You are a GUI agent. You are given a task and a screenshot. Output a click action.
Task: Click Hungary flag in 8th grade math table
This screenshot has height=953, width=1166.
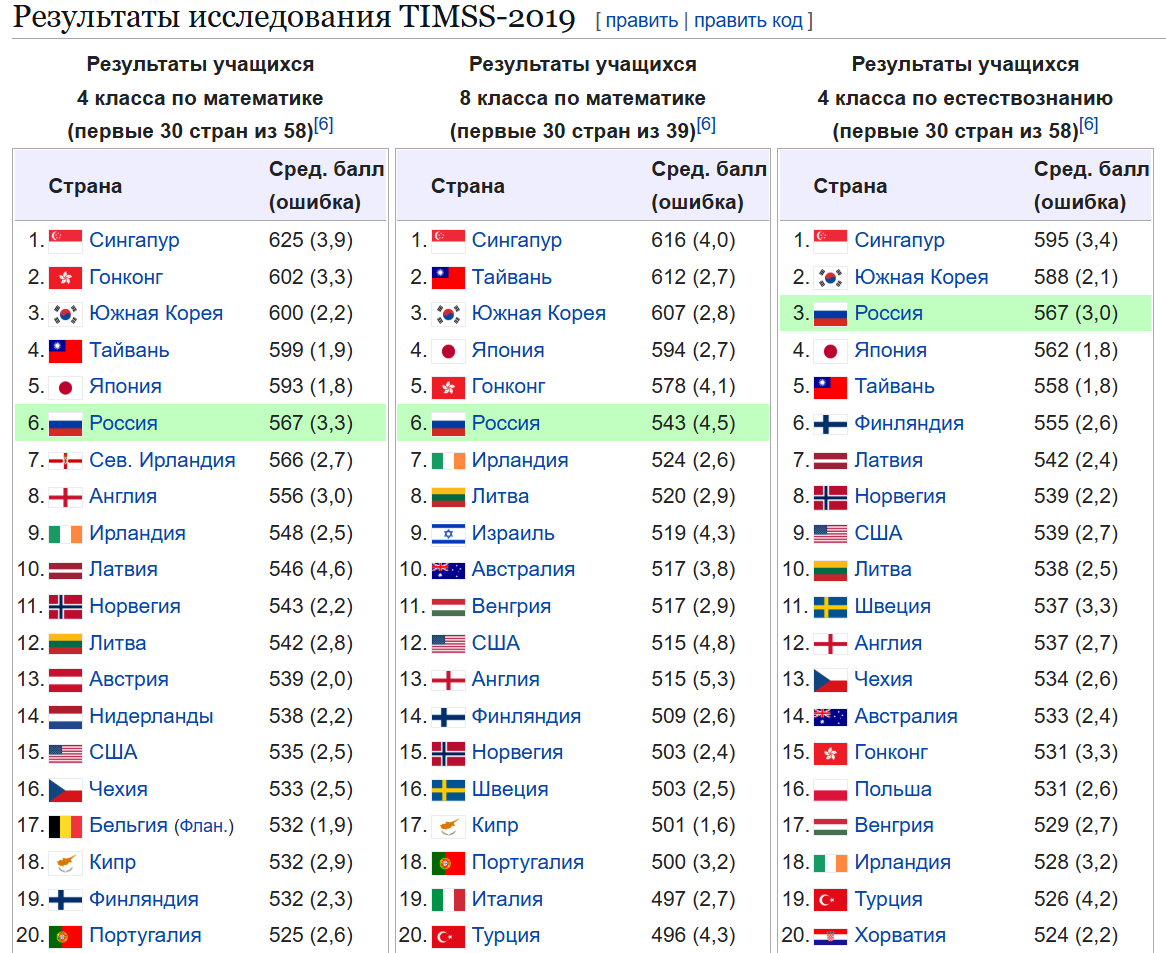point(448,607)
